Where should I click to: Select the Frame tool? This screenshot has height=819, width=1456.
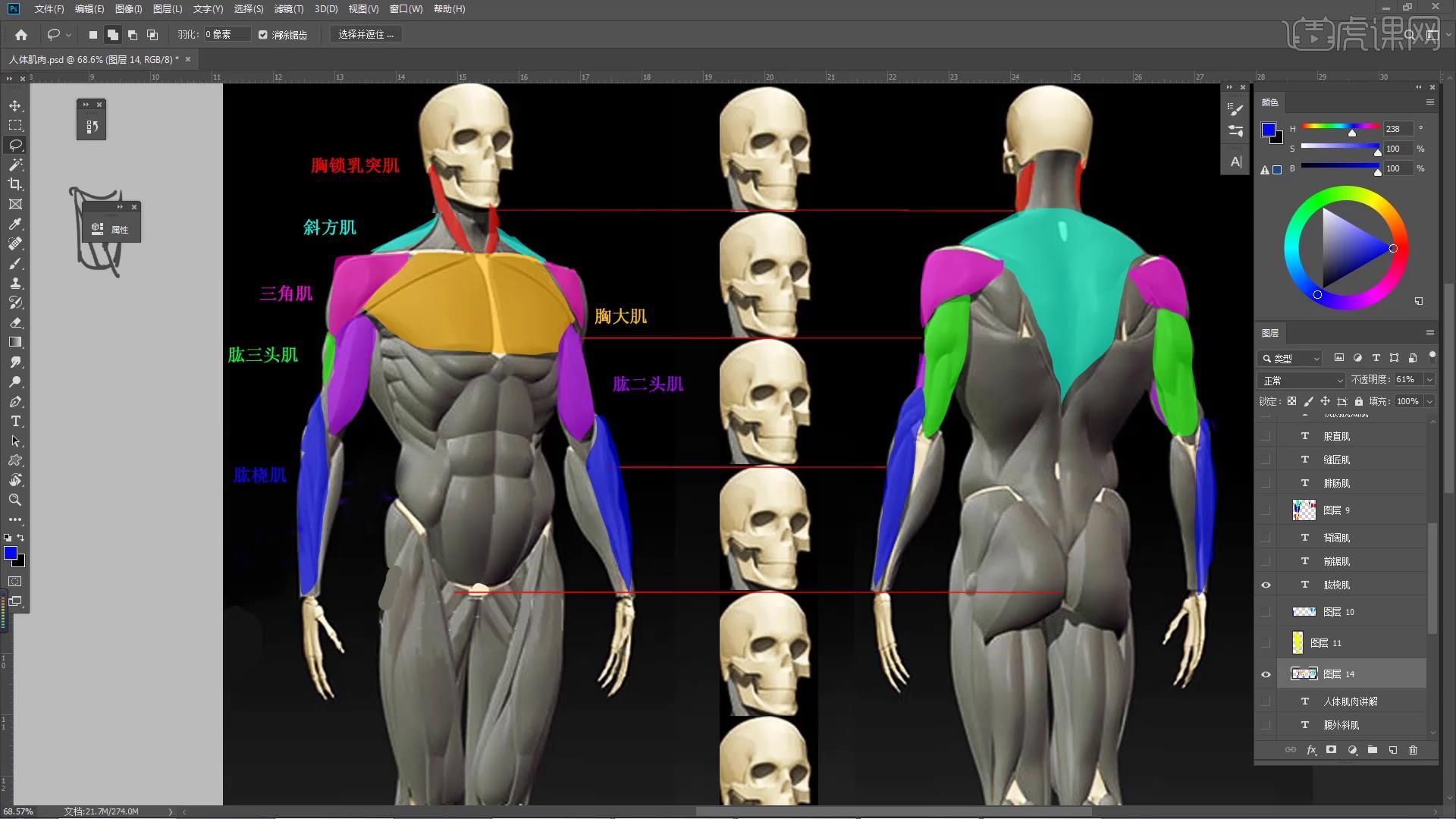click(x=15, y=204)
